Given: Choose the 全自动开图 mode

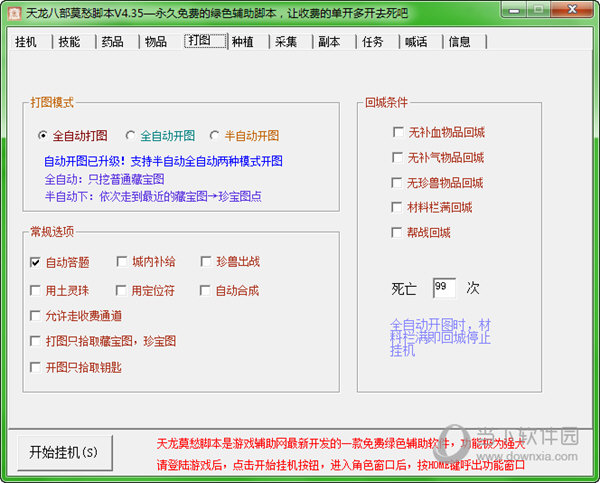Looking at the screenshot, I should coord(130,135).
